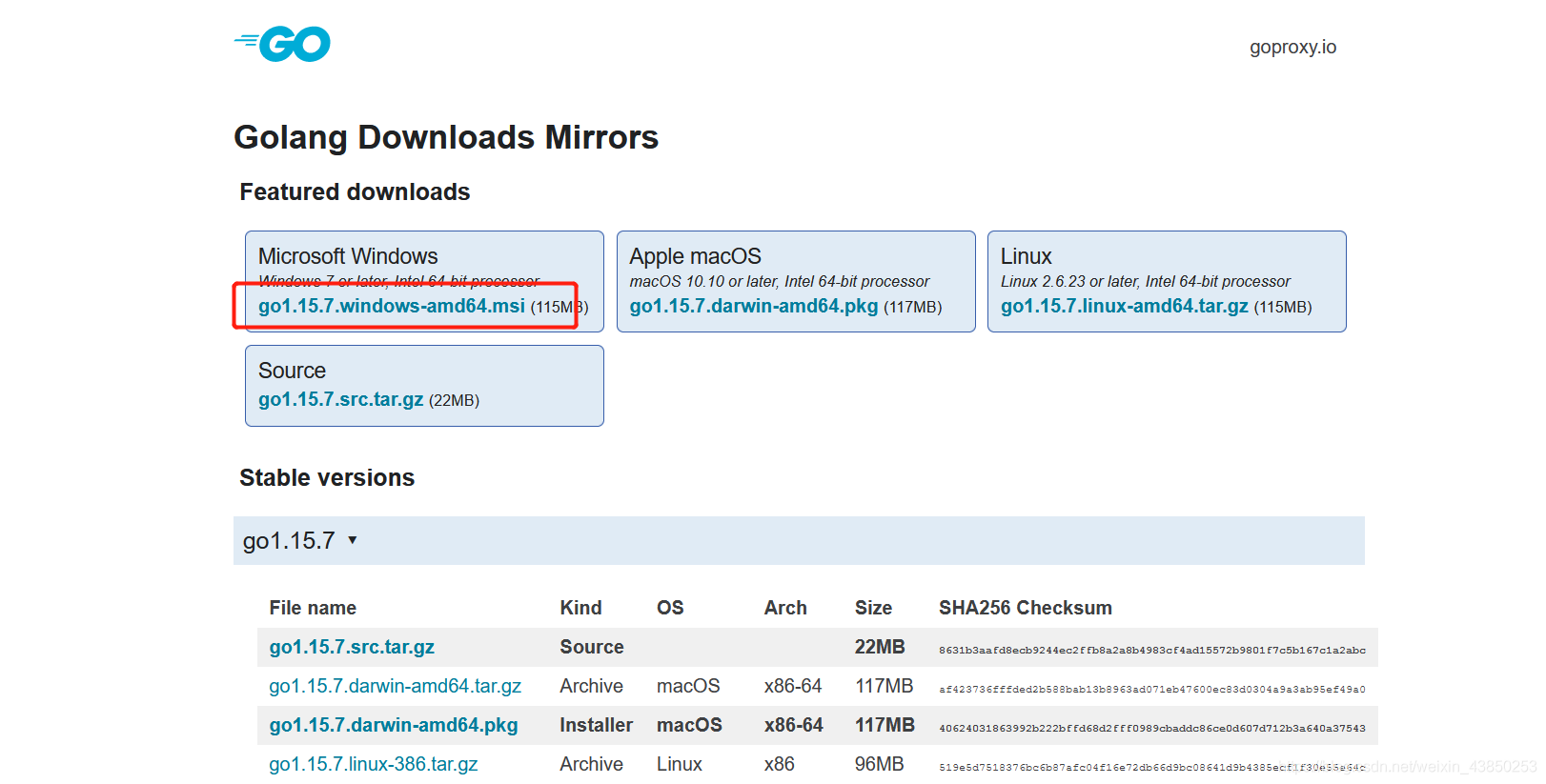The width and height of the screenshot is (1546, 784).
Task: Click the Kind column header
Action: point(580,608)
